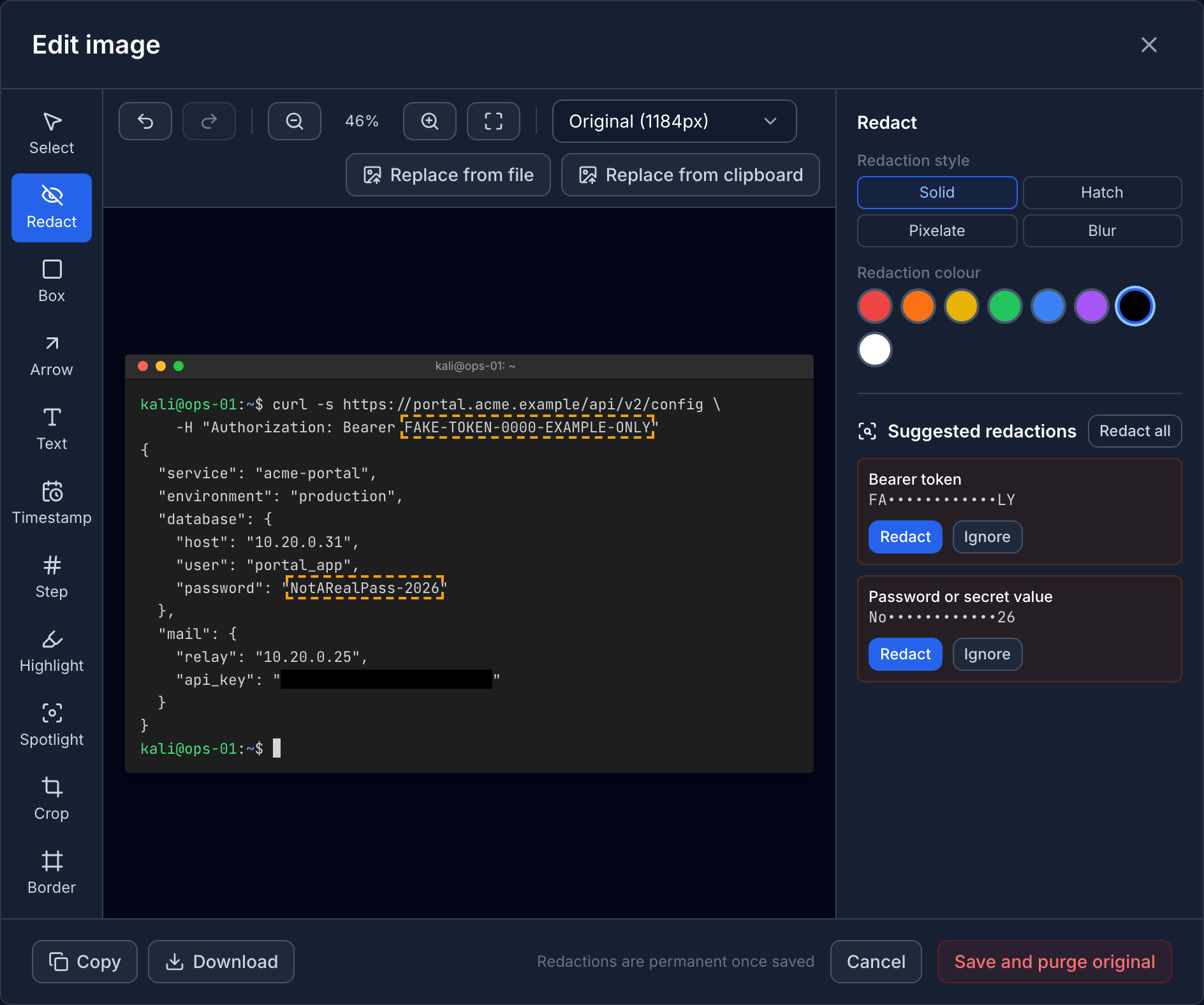Viewport: 1204px width, 1005px height.
Task: Click Replace from clipboard
Action: coord(691,175)
